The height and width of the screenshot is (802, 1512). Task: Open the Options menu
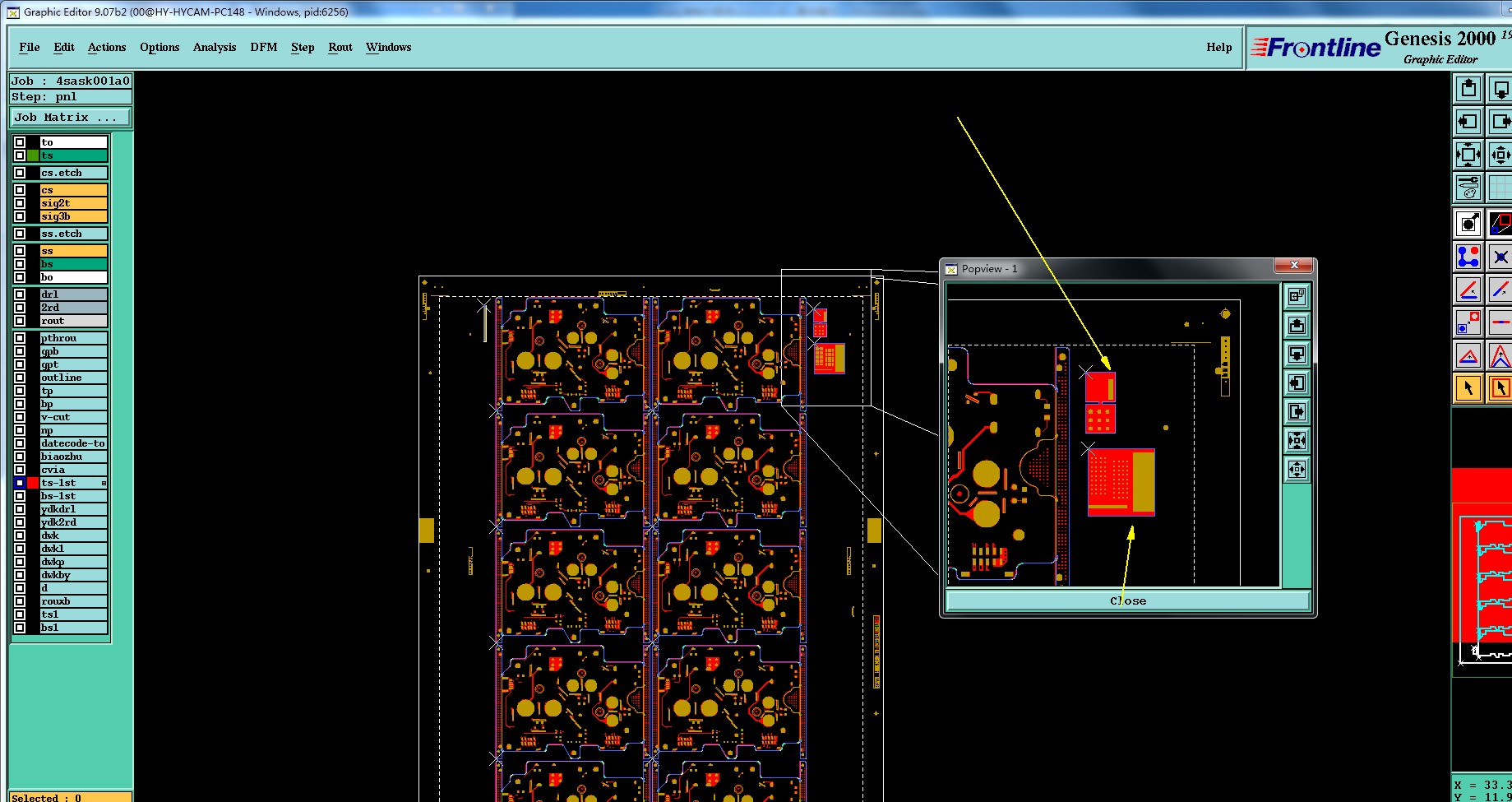pos(160,47)
